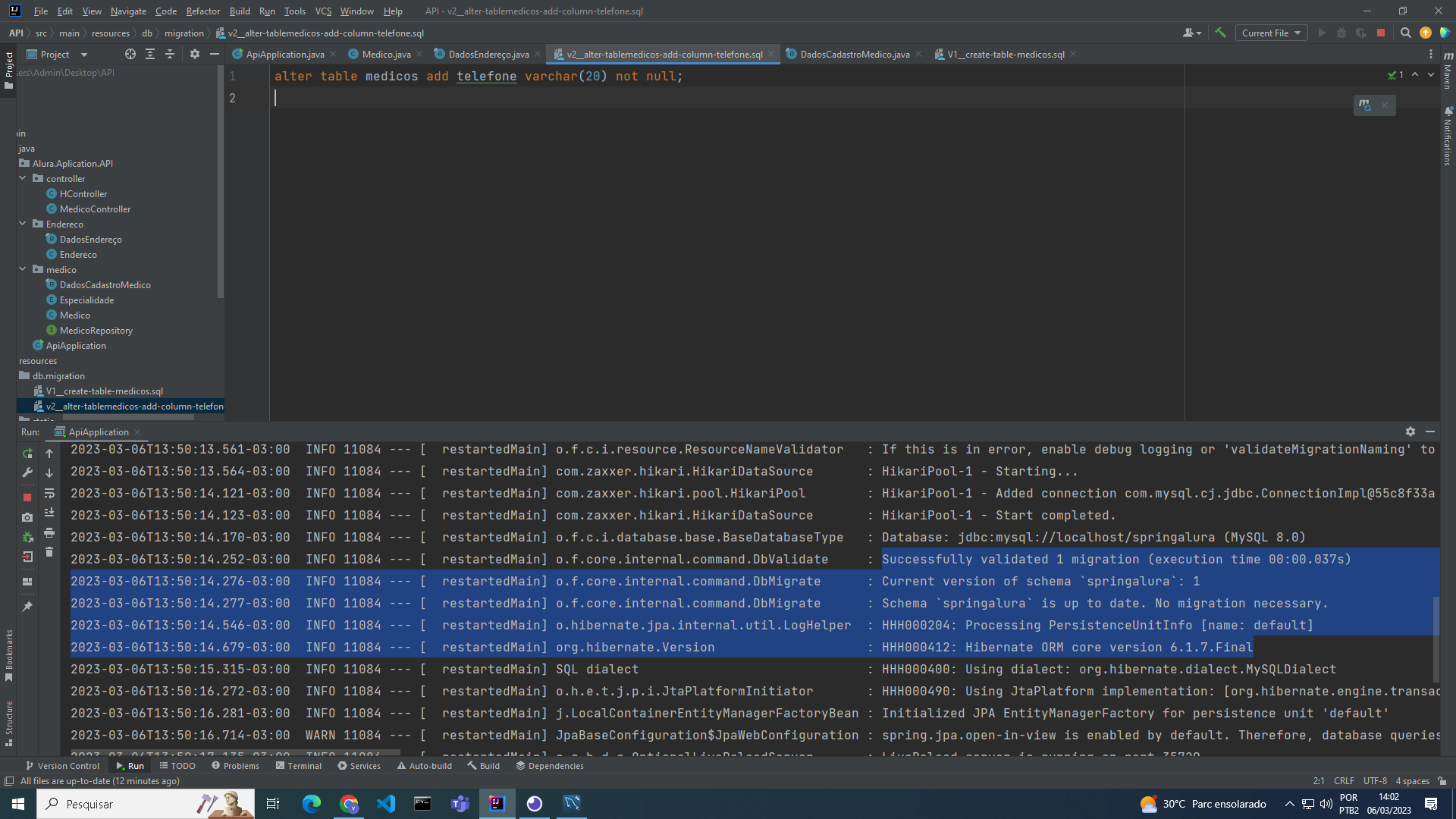The width and height of the screenshot is (1456, 819).
Task: Jump to the next highlighted problem arrow
Action: 1431,74
